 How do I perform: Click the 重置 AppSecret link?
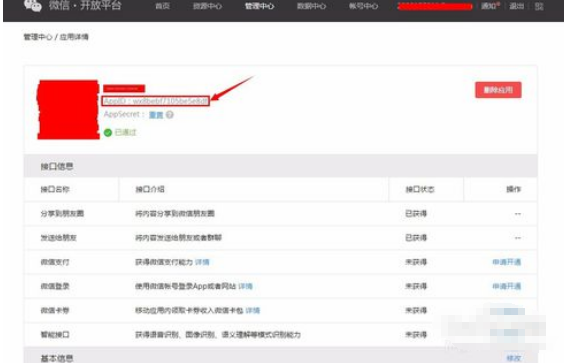pos(156,115)
